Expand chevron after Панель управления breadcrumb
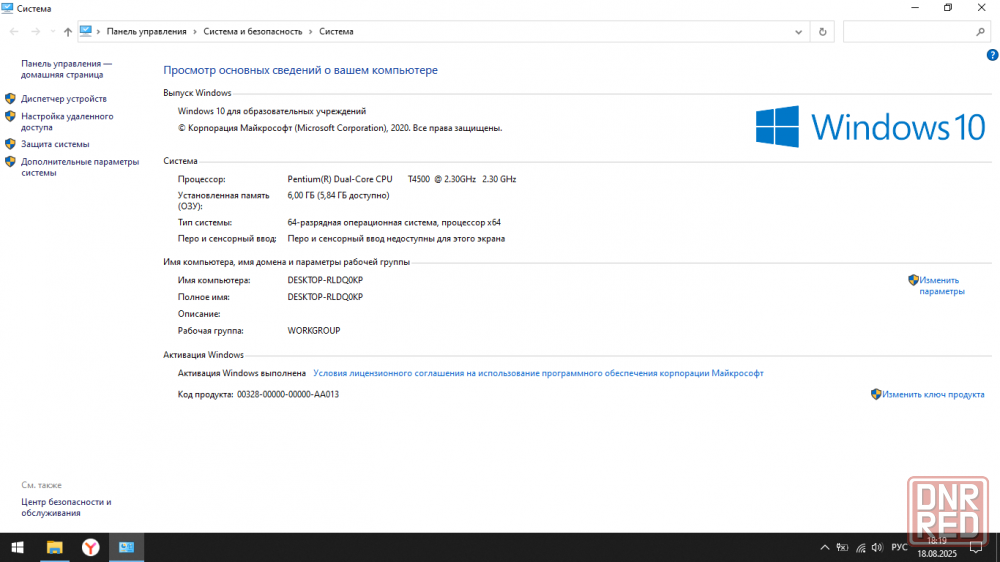1000x562 pixels. (x=195, y=31)
